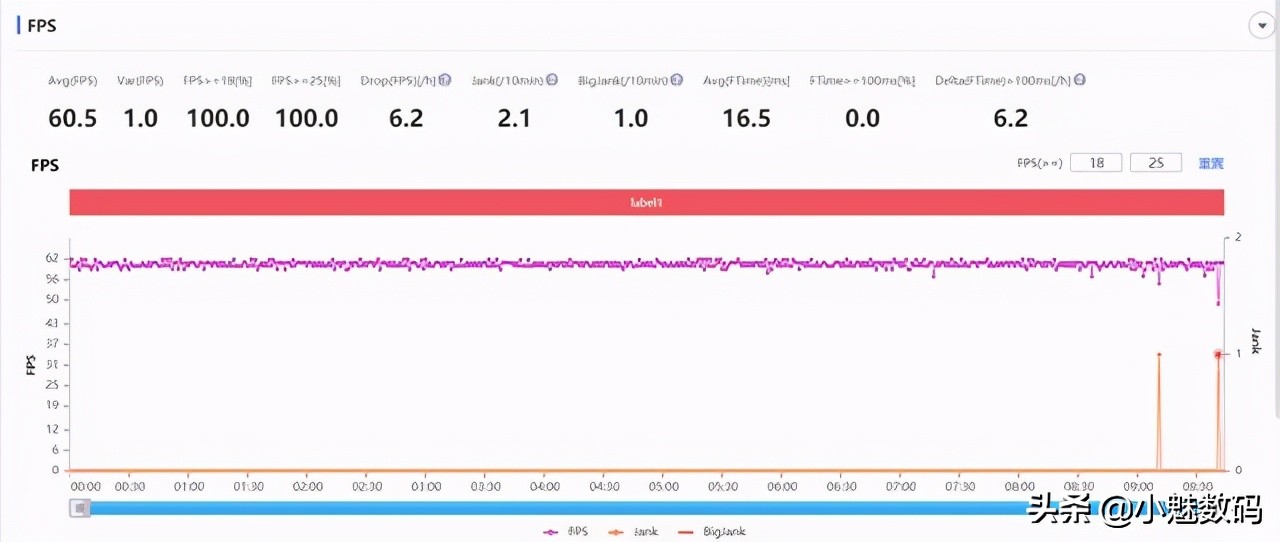Click the orange jank spike peak near 09:00
Screen dimensions: 1280x542
coord(1158,354)
